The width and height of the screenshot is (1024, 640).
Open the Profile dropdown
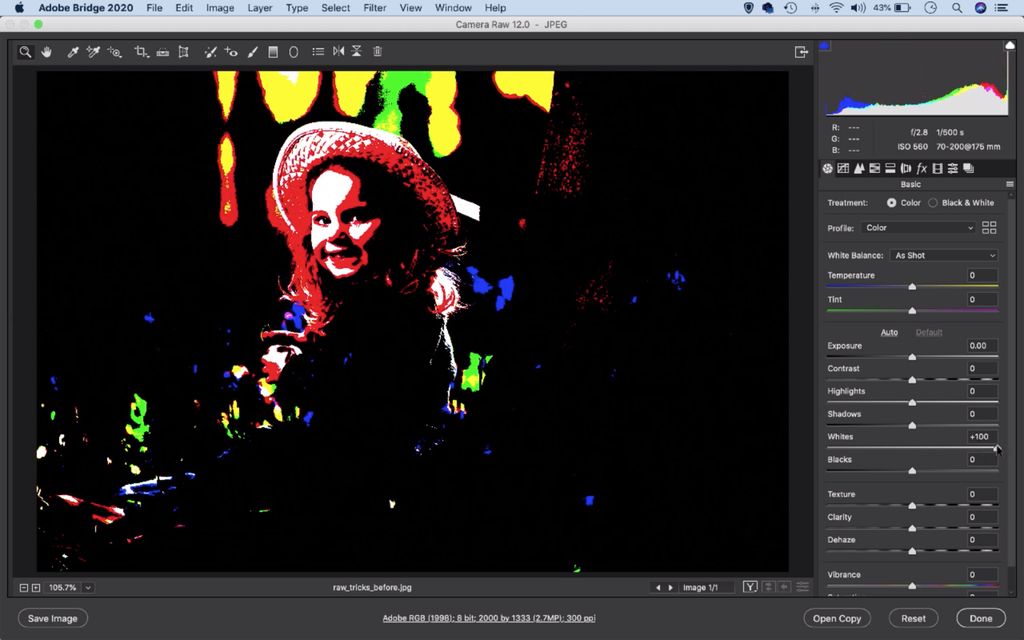pyautogui.click(x=917, y=228)
